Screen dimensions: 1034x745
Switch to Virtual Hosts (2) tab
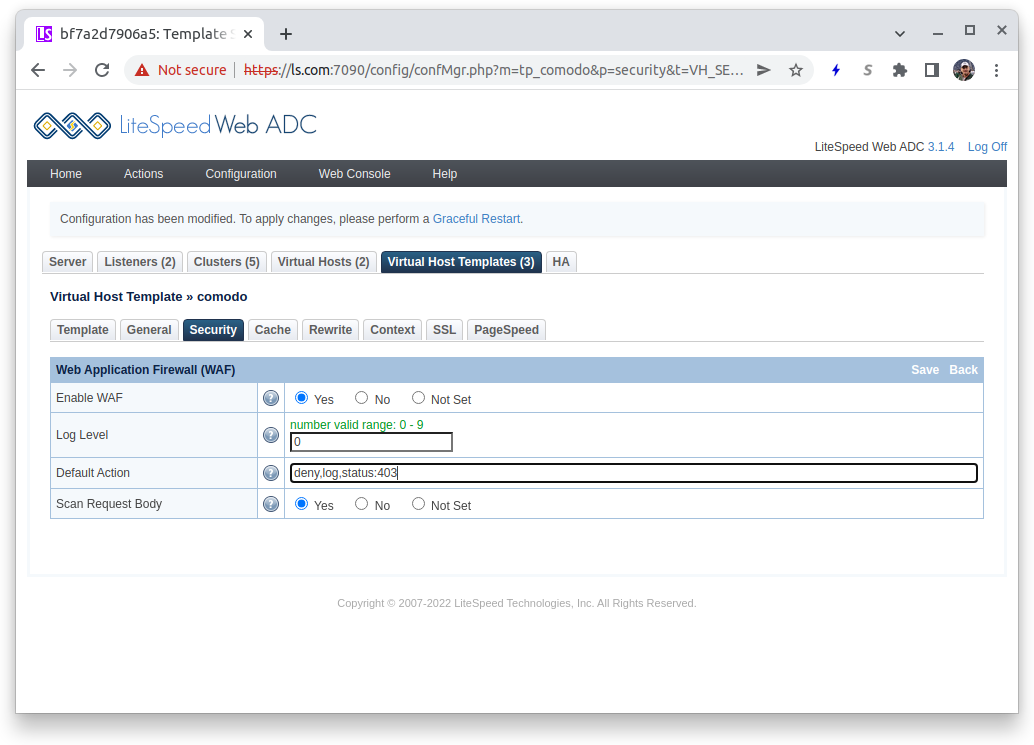pyautogui.click(x=323, y=262)
